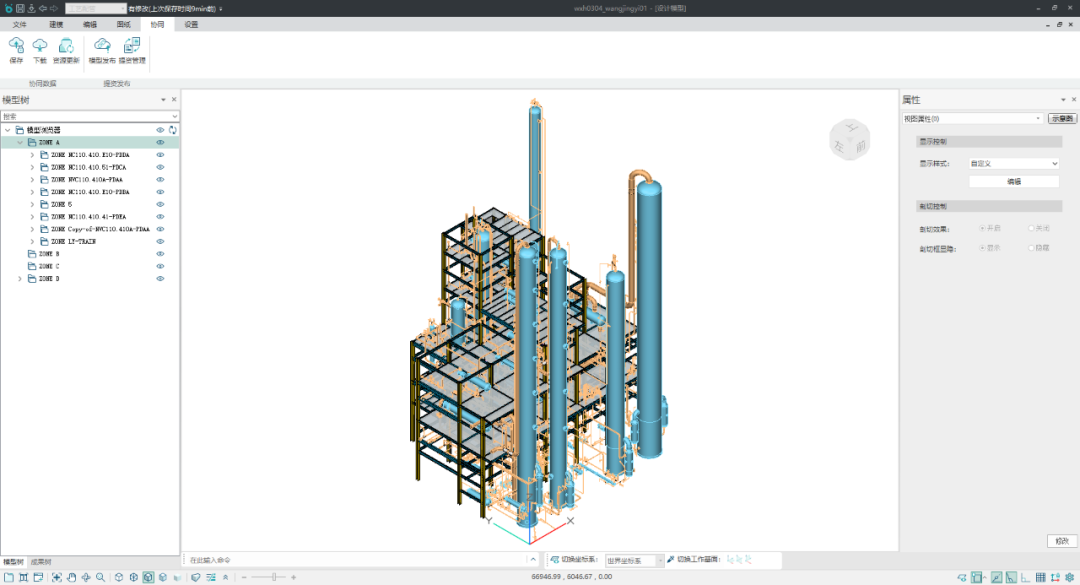Collapse the ZONE A tree node

tap(20, 143)
